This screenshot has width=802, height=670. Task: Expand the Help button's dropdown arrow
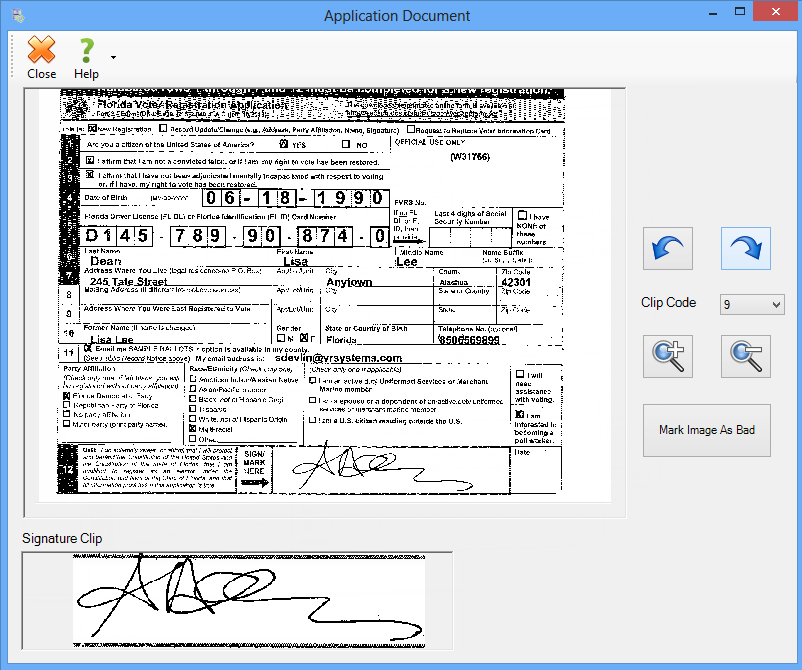pos(113,57)
